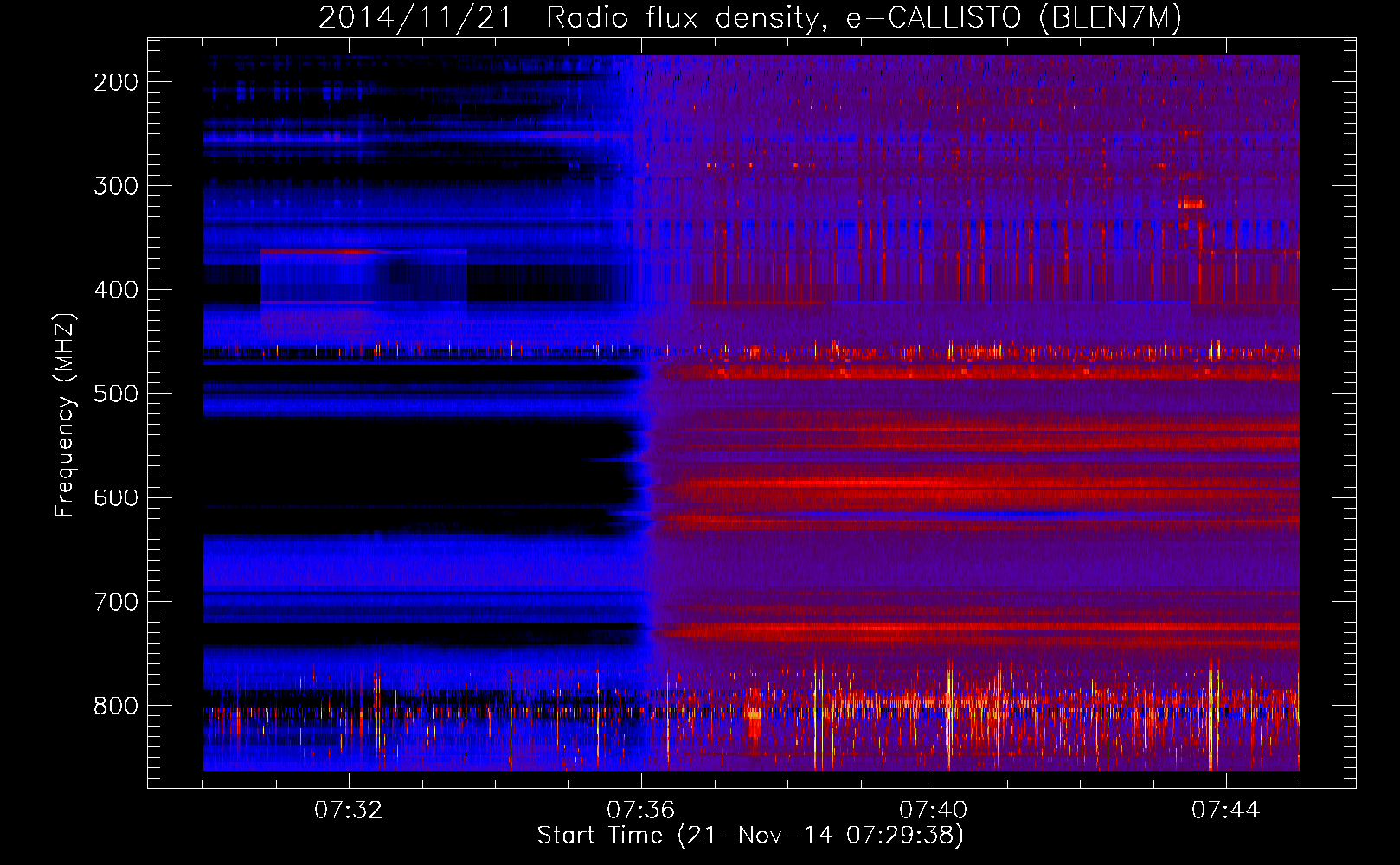
Task: Click the 700 frequency tick label
Action: (116, 602)
